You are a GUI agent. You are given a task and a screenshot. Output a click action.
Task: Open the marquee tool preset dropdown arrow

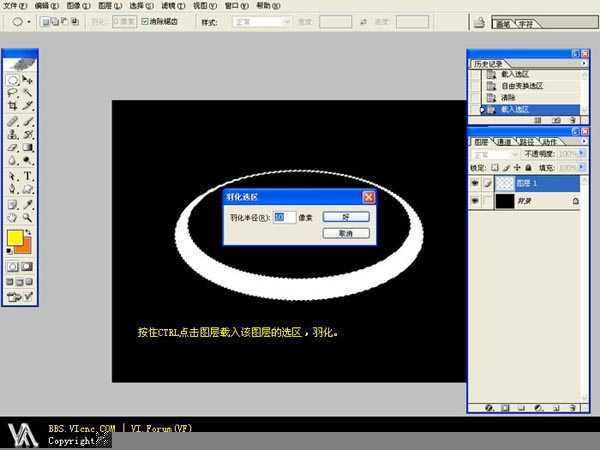[29, 22]
